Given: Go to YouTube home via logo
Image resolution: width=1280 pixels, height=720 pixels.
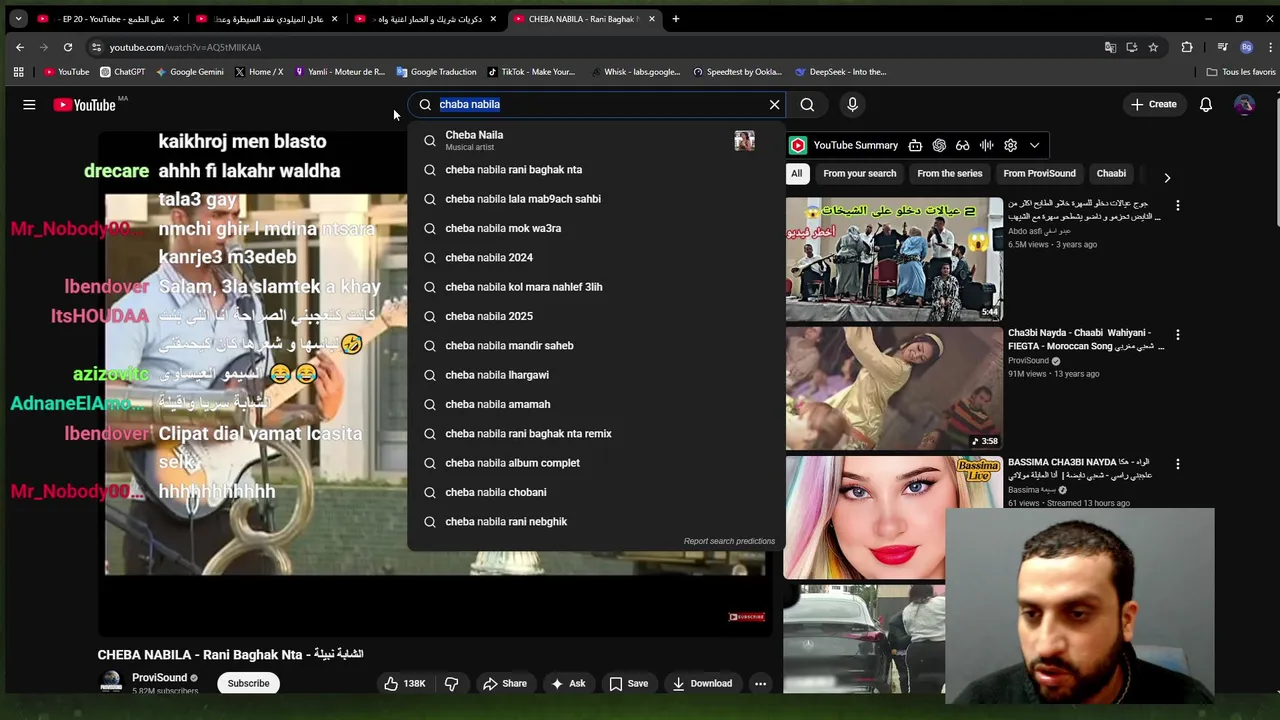Looking at the screenshot, I should 85,104.
